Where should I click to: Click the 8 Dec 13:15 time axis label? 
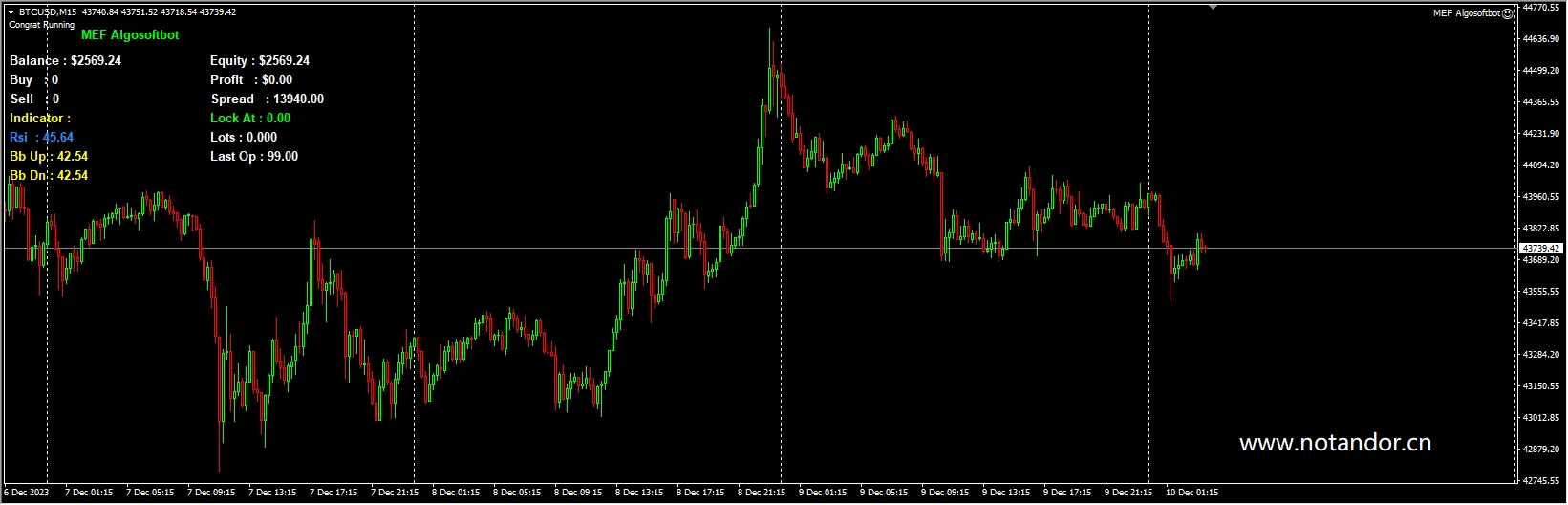[x=639, y=493]
